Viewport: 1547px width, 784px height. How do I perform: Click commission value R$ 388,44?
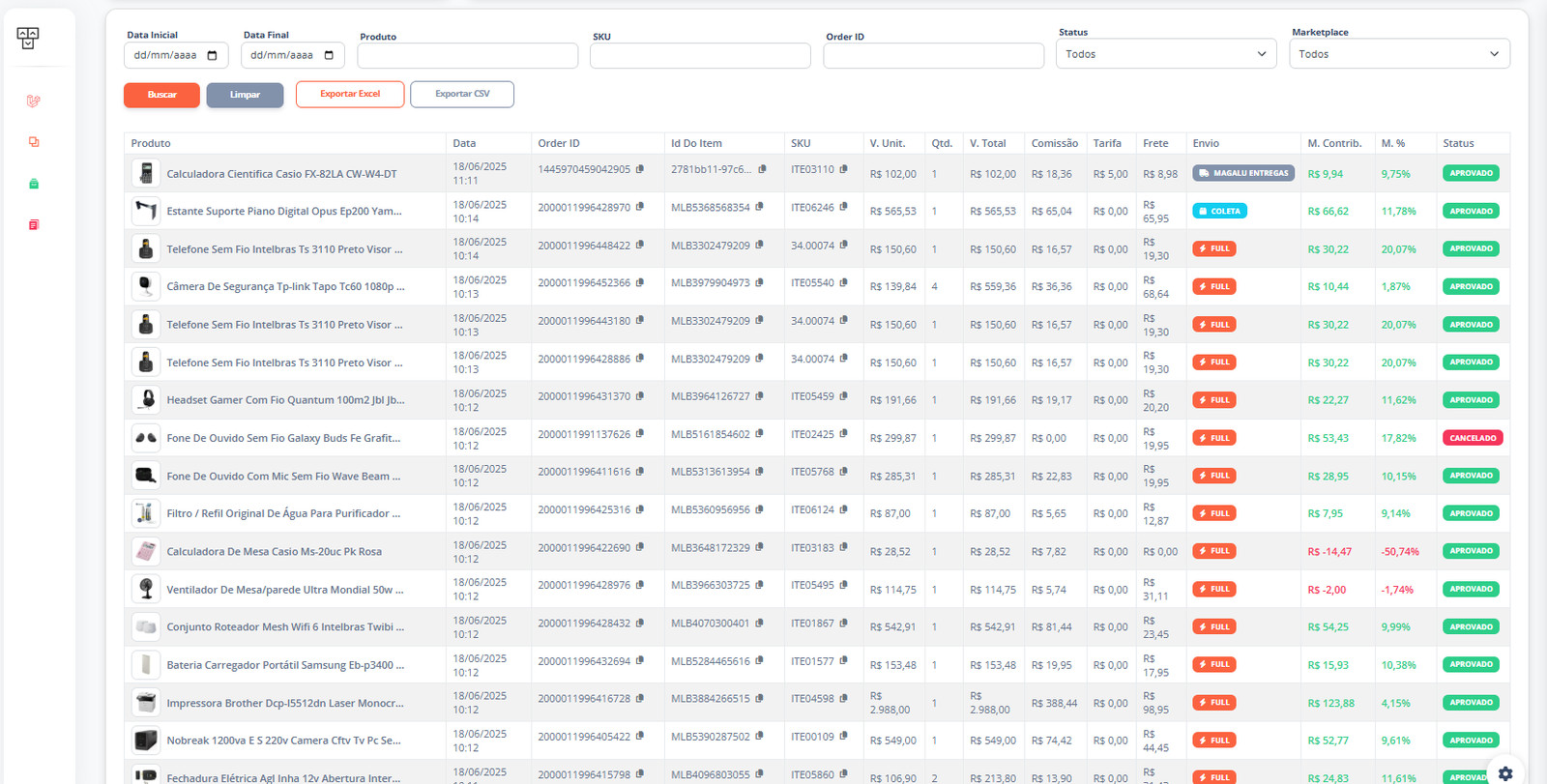pyautogui.click(x=1054, y=703)
